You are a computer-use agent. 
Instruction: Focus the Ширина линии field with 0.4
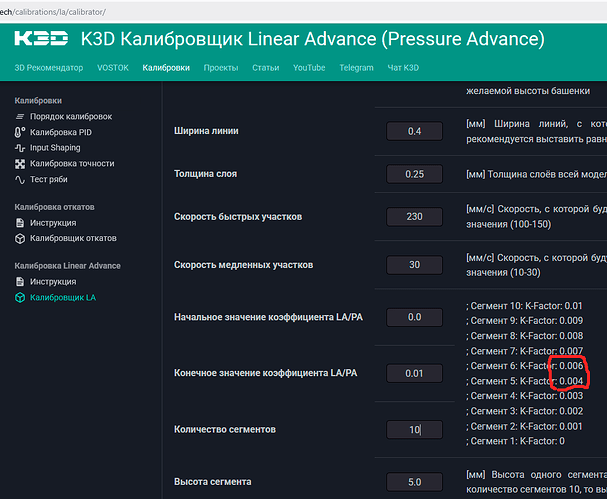point(414,131)
